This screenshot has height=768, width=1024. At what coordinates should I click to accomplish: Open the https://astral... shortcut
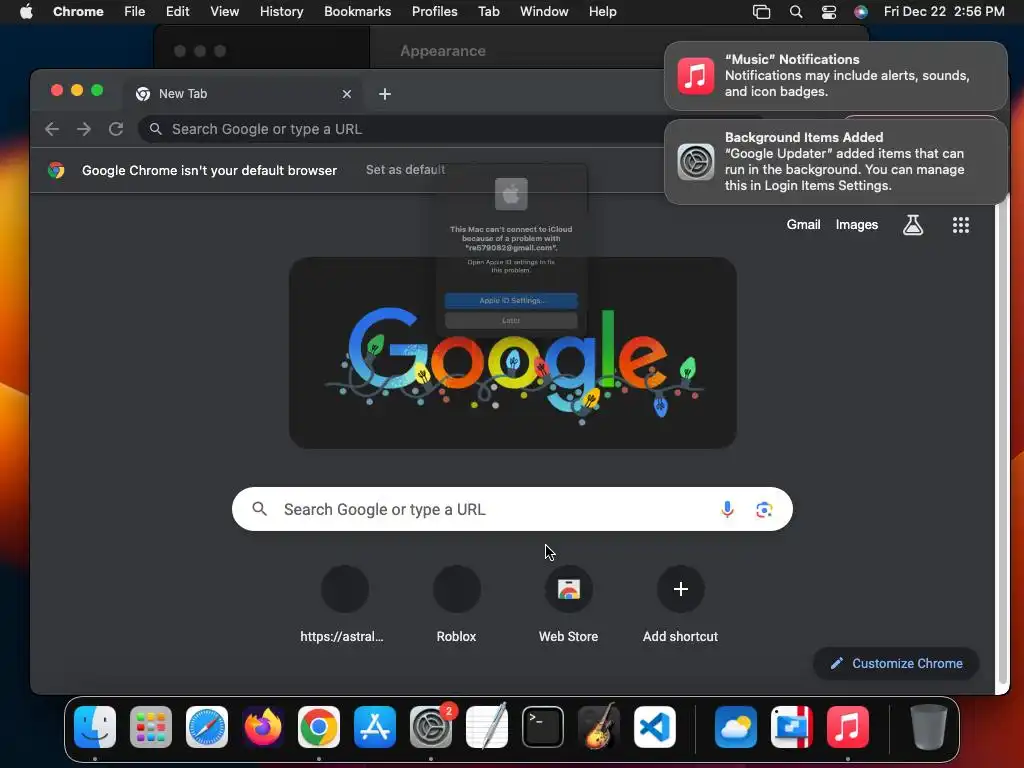pos(344,603)
